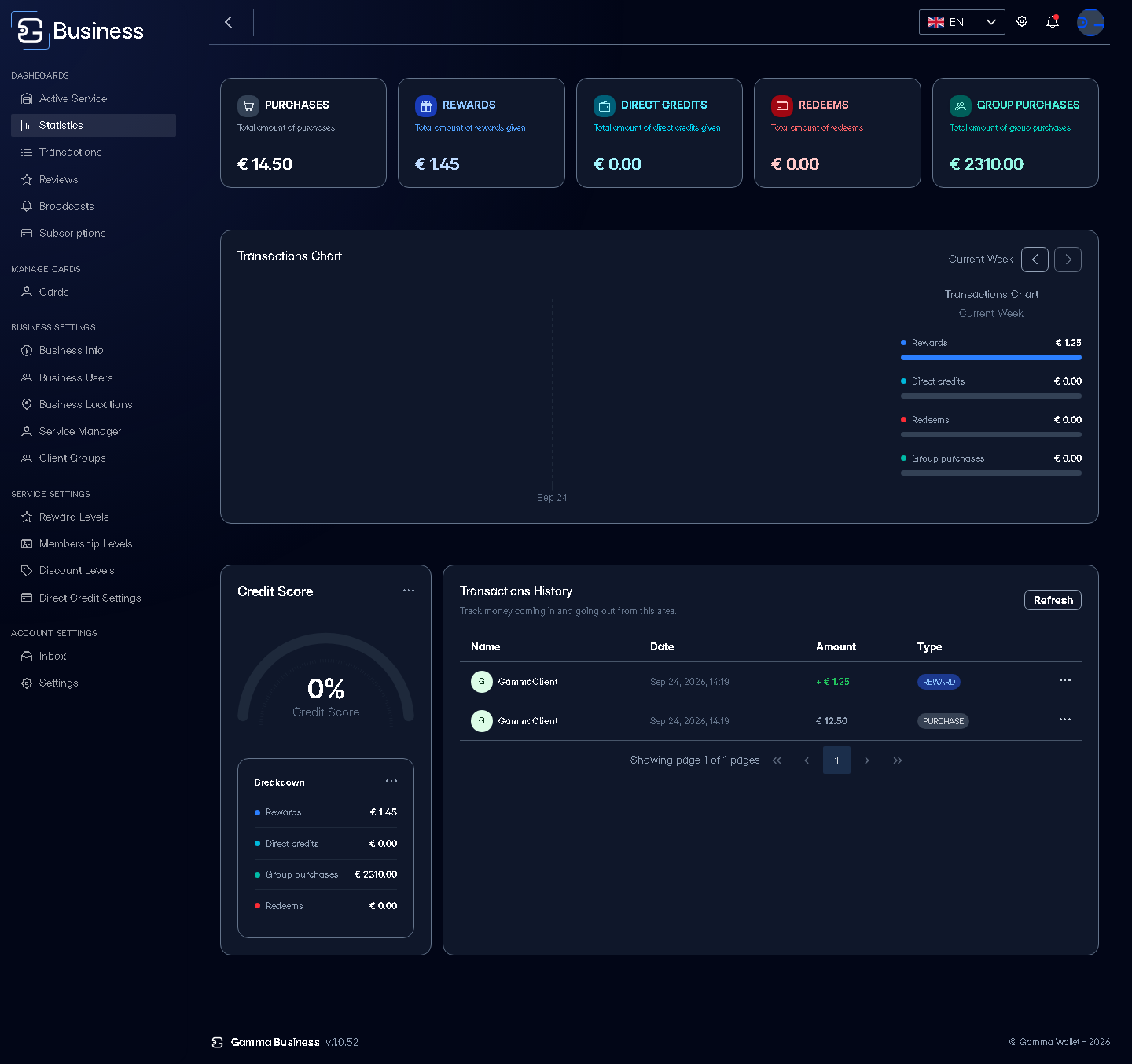
Task: Open the Inbox
Action: (x=94, y=656)
